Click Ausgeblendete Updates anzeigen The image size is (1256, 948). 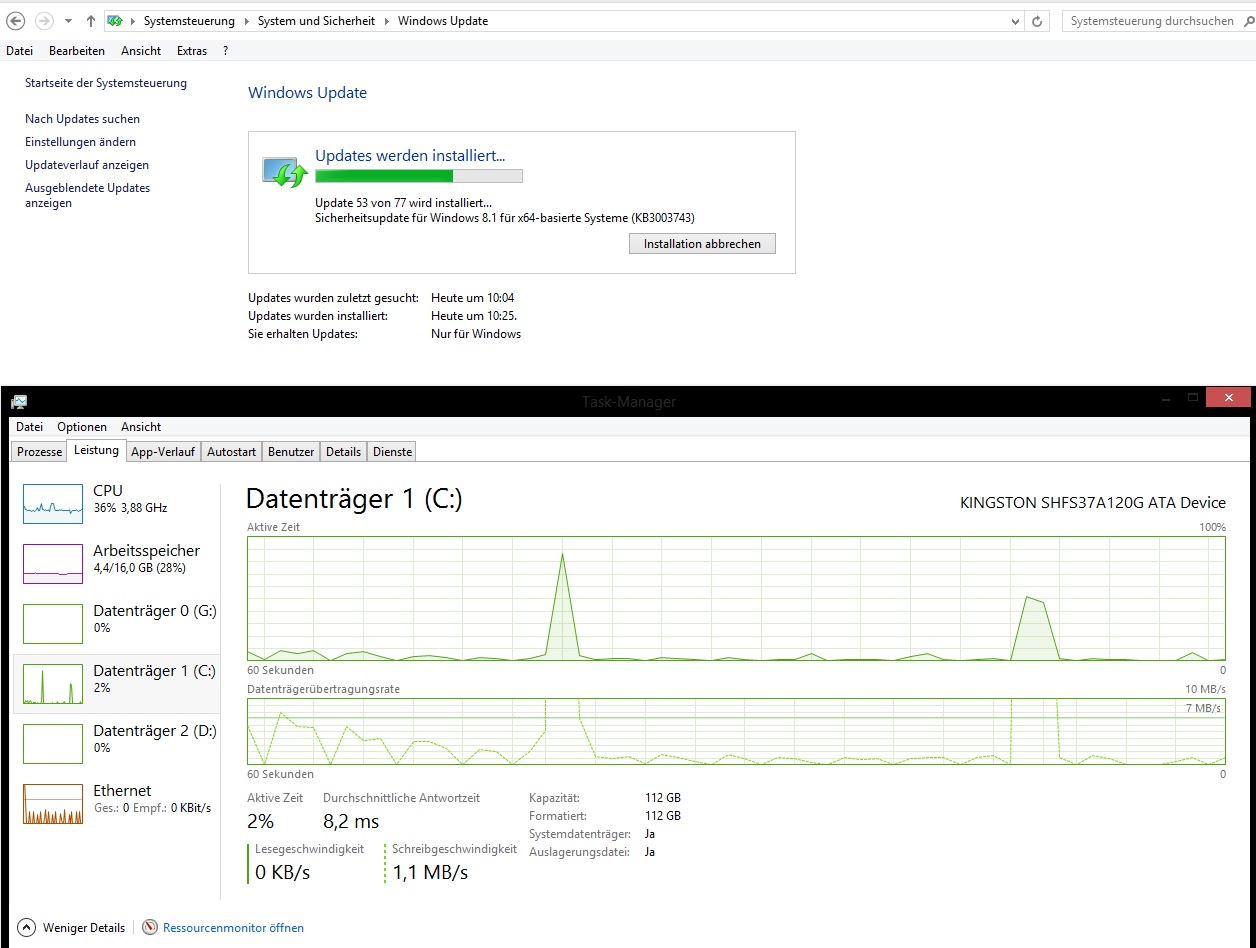pos(87,195)
